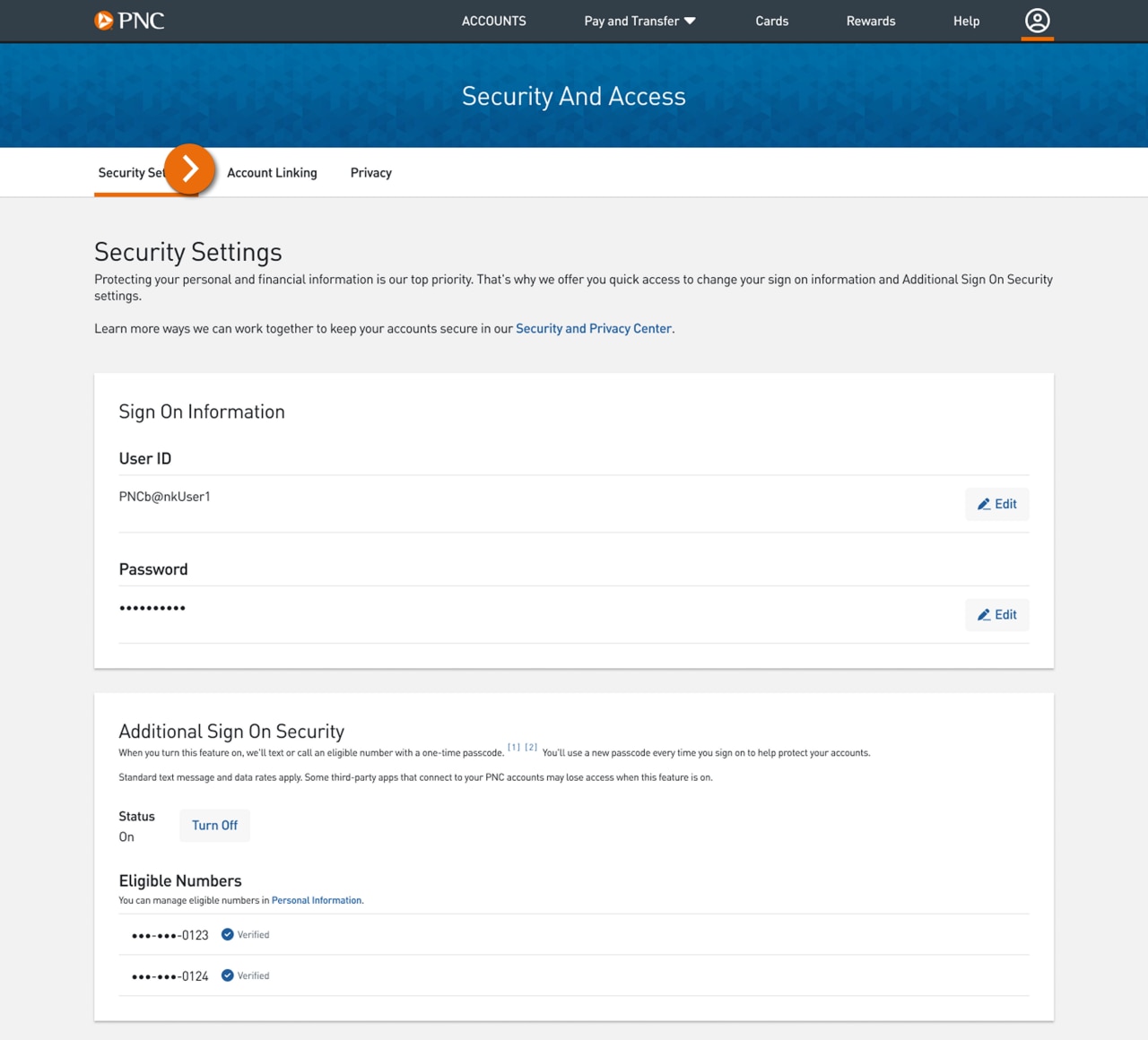
Task: Click the Personal Information link
Action: pyautogui.click(x=316, y=900)
